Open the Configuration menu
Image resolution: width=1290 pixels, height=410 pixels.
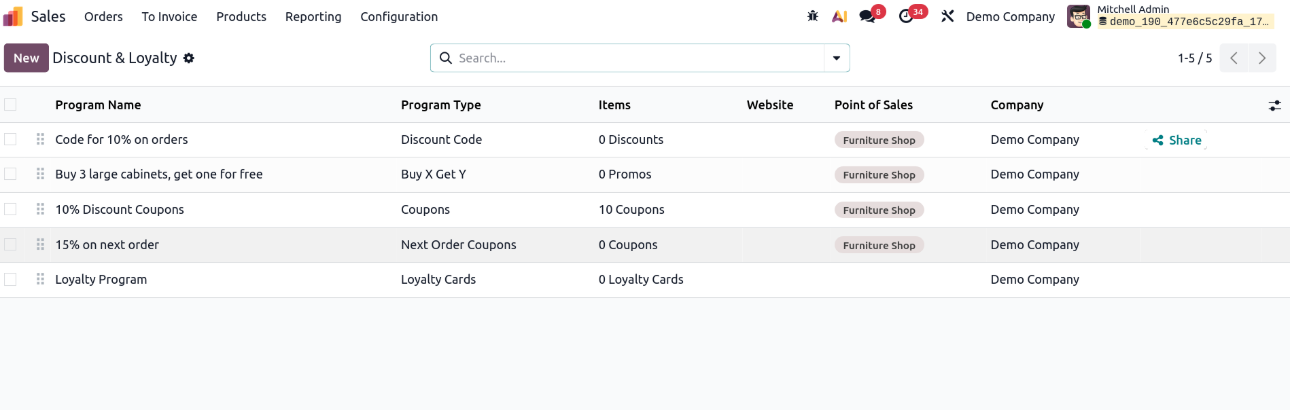(399, 17)
